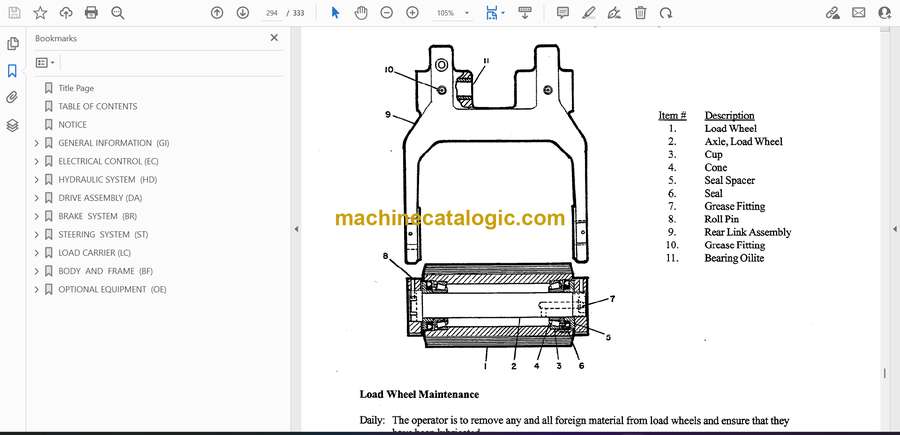Click the Save file icon

point(14,13)
